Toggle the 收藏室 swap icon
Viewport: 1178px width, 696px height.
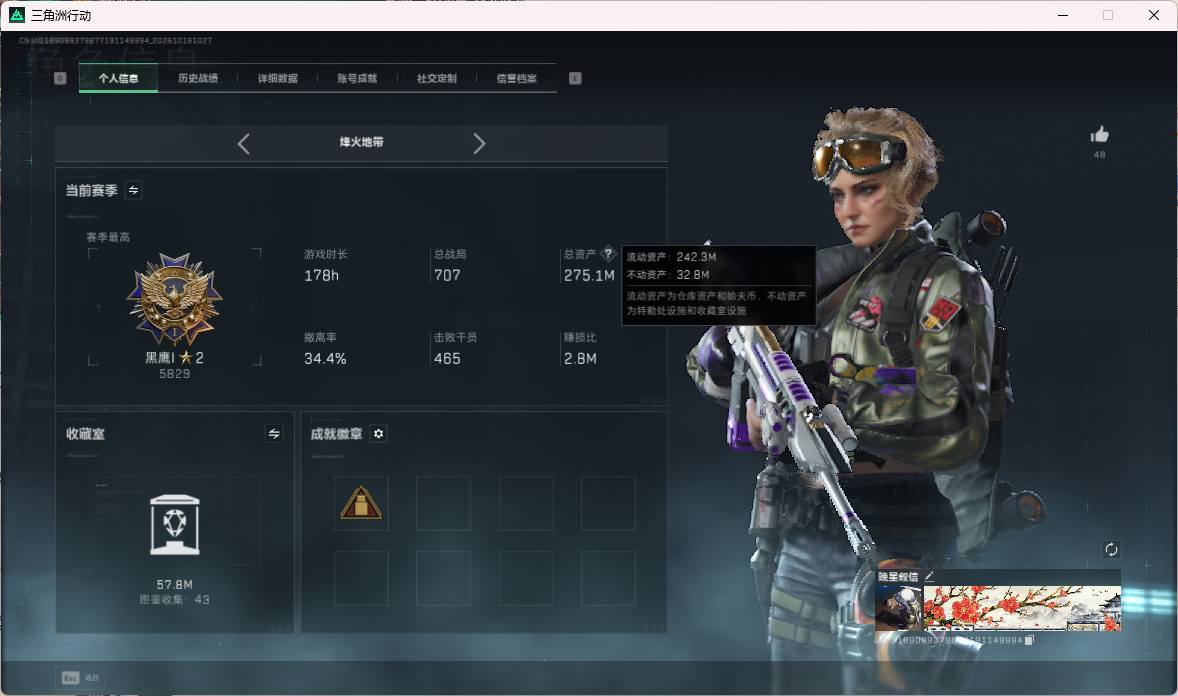274,434
